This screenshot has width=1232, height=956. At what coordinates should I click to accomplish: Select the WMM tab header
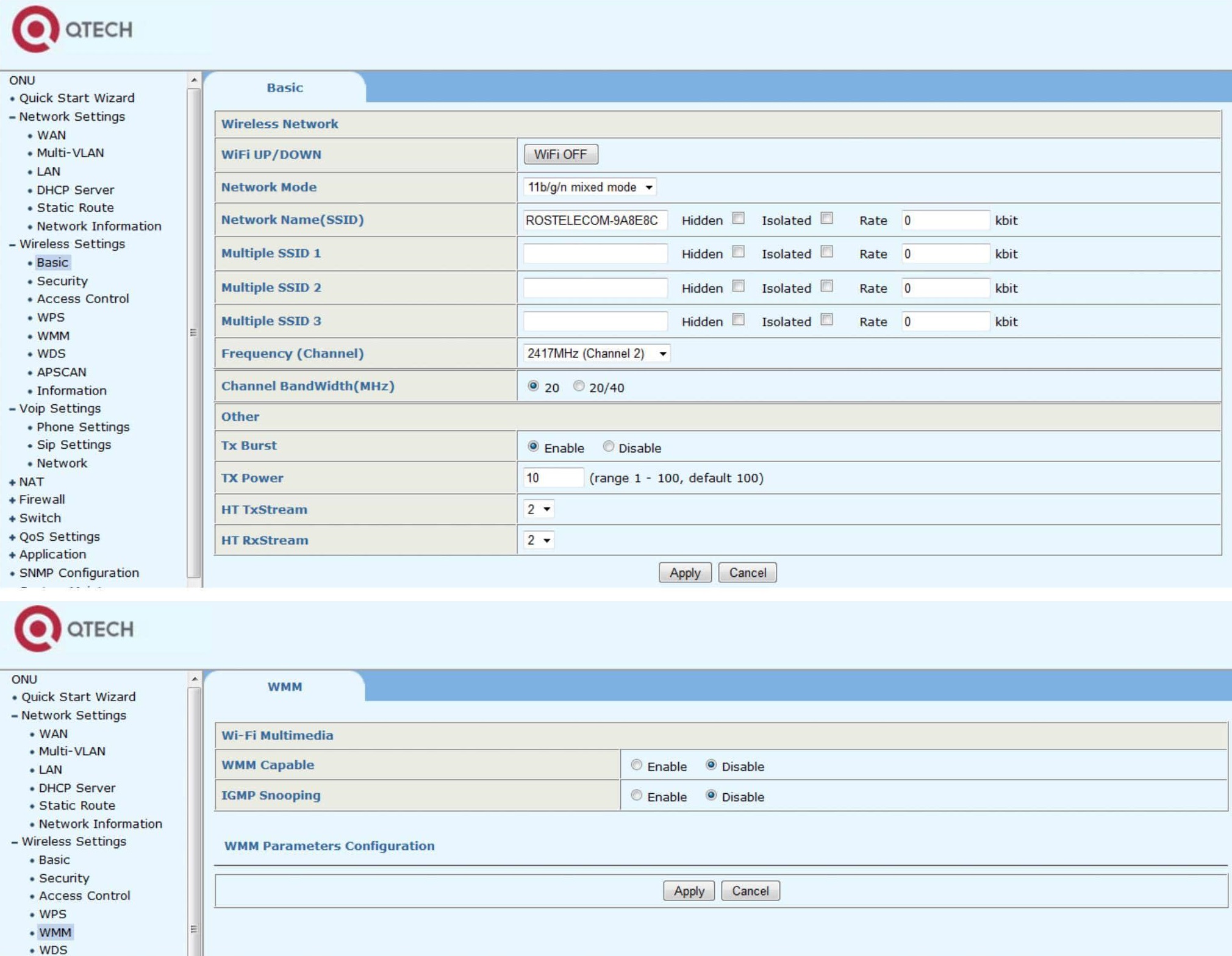pos(285,687)
